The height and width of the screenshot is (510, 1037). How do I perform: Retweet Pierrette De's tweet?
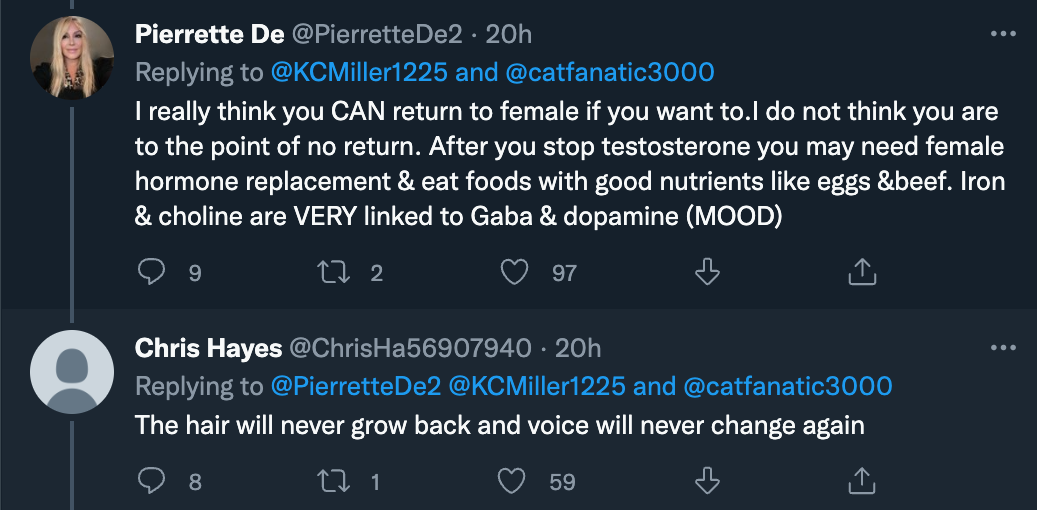[334, 272]
